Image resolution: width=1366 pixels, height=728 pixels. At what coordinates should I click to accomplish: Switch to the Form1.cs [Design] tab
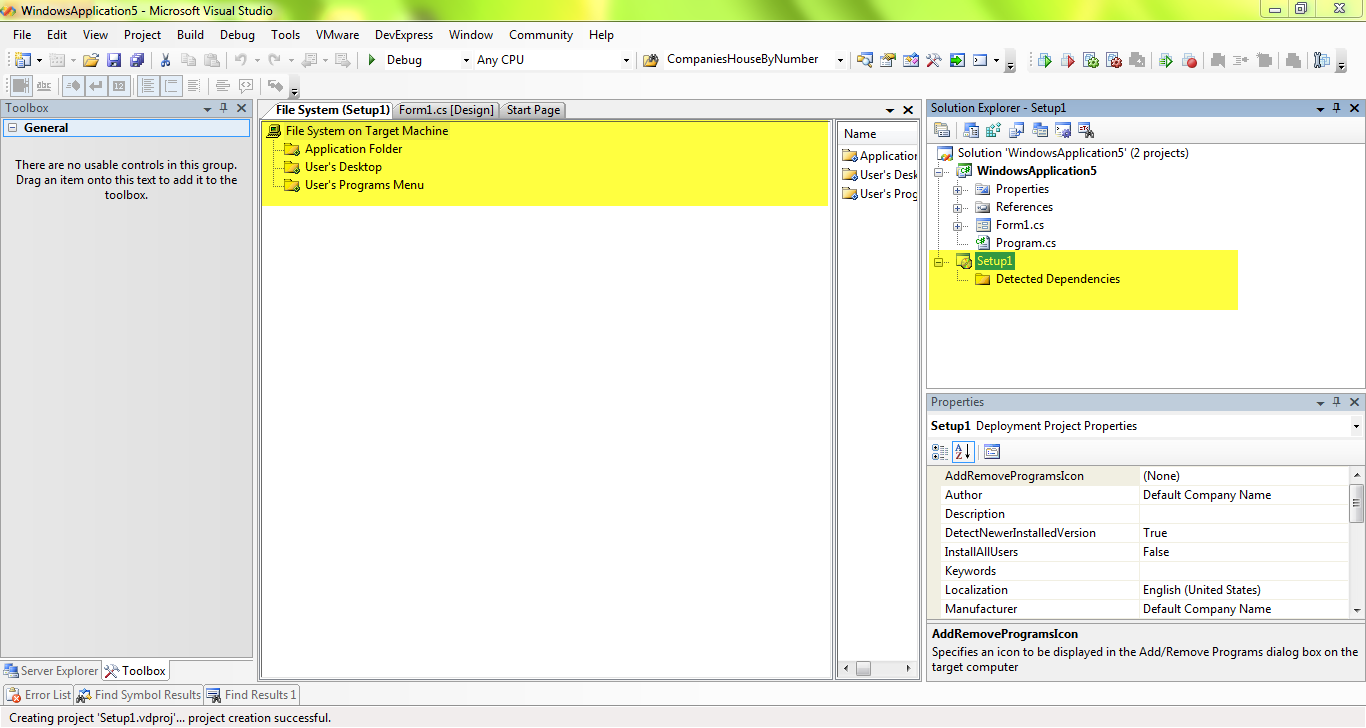pos(446,110)
